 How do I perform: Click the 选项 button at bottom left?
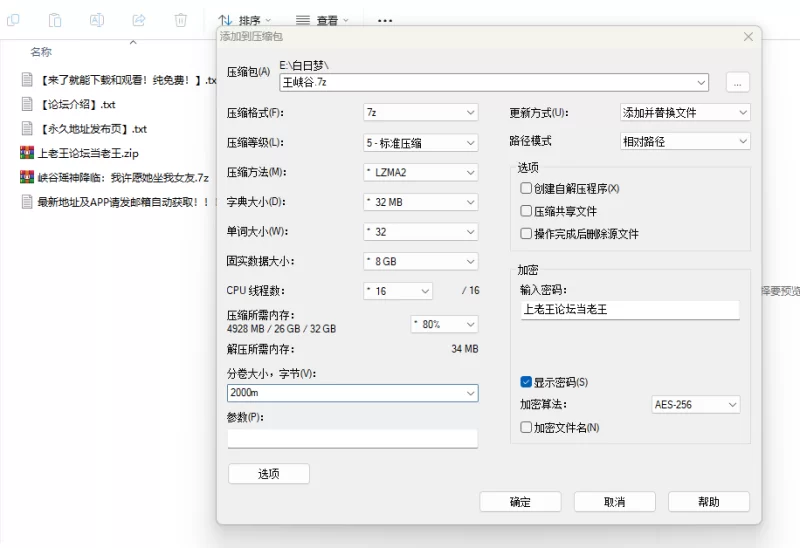point(269,474)
